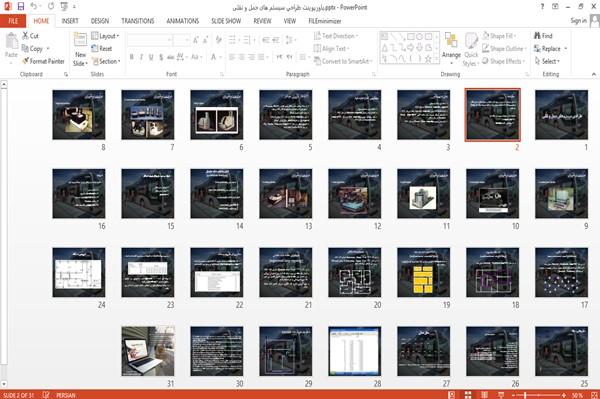
Task: Click the zoom slider in status bar
Action: point(539,395)
